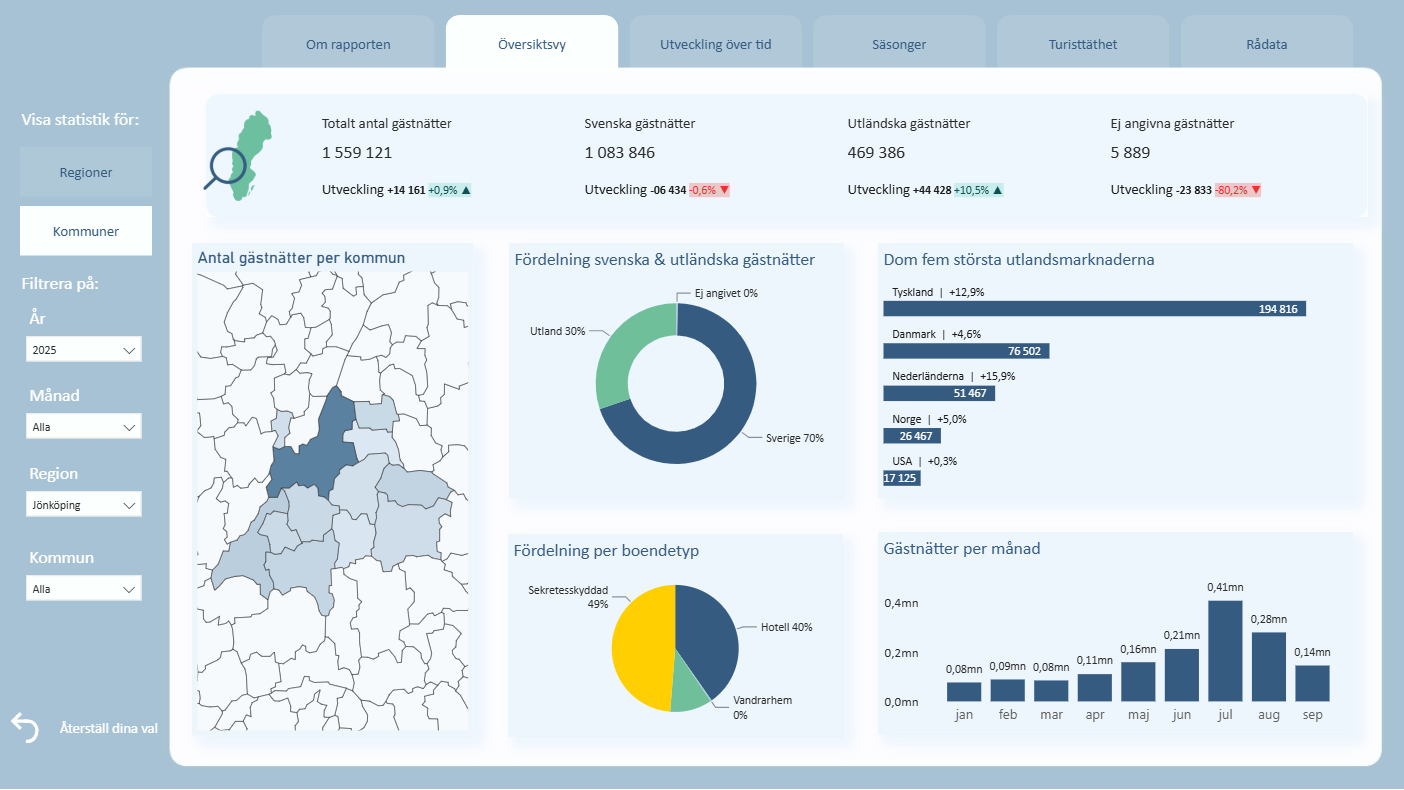
Task: Open the Säsonger tab
Action: tap(899, 44)
